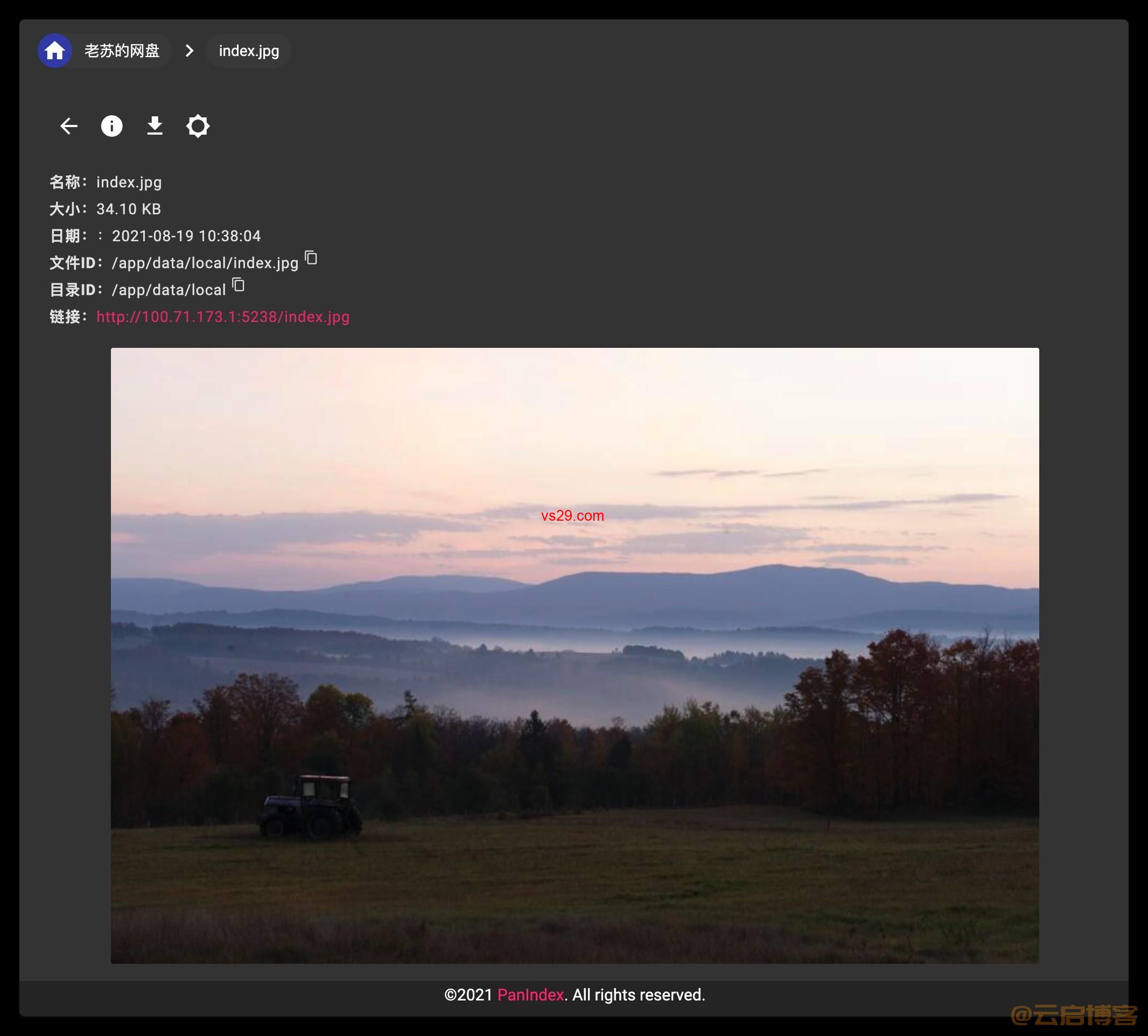Copy the 目录ID path
The width and height of the screenshot is (1148, 1036).
click(239, 285)
